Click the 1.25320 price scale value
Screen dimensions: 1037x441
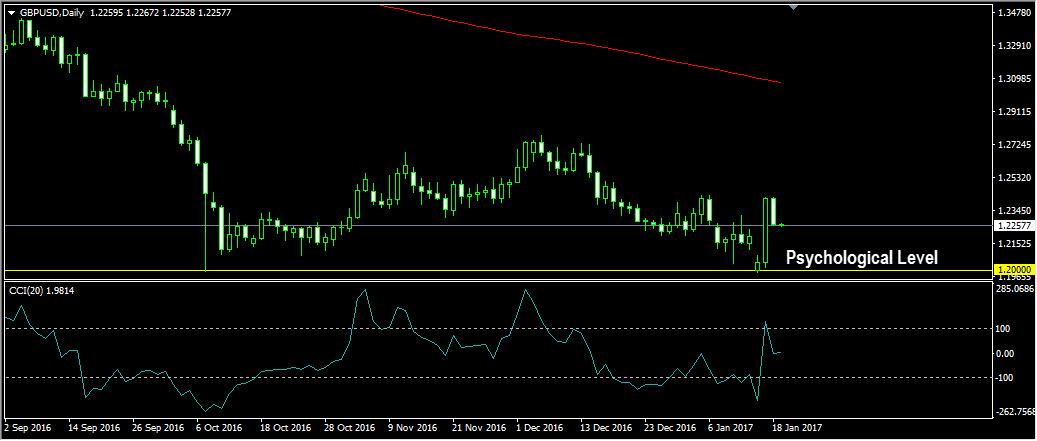(x=1015, y=177)
